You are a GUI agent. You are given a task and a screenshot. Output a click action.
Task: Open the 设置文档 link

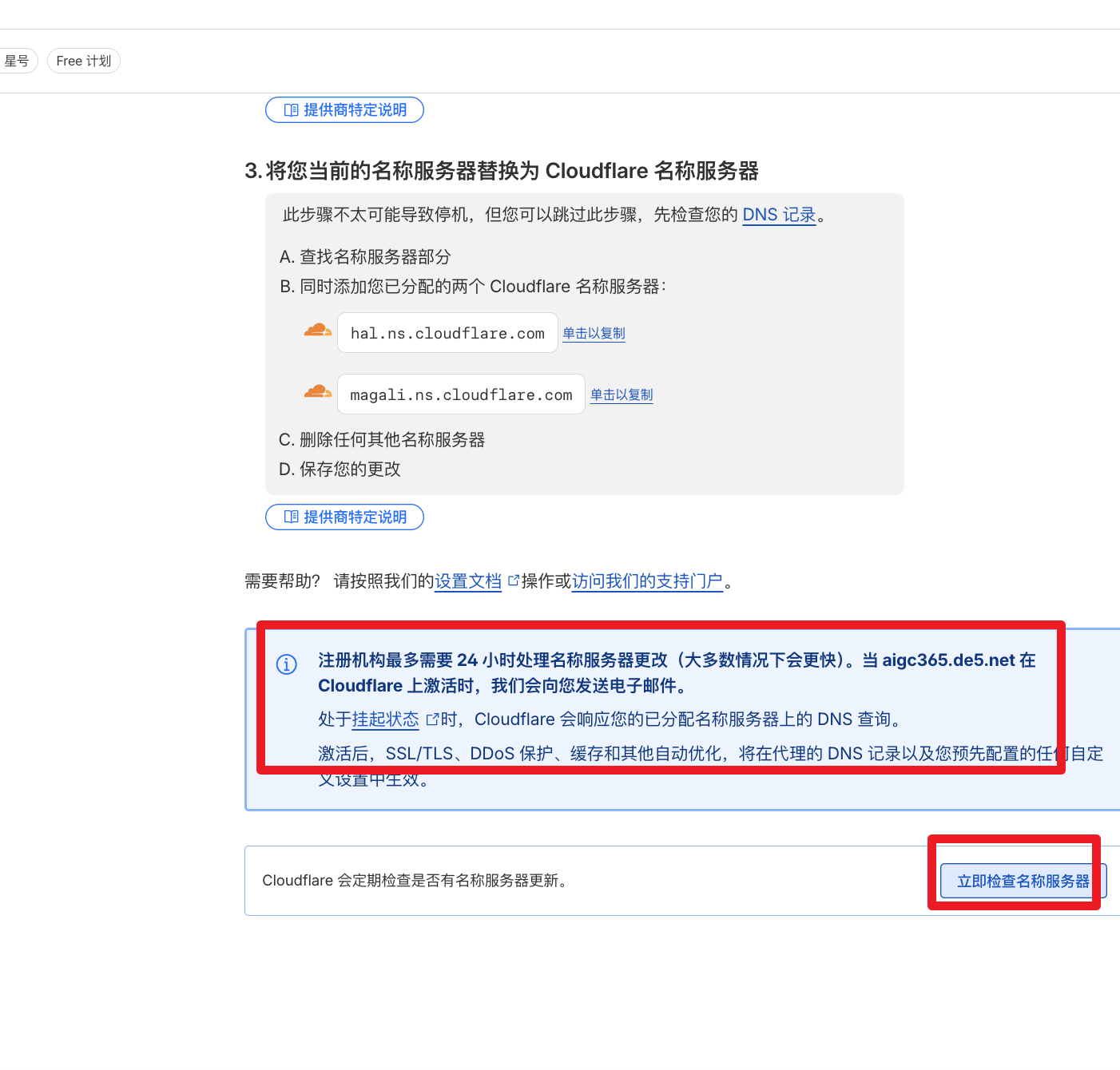pos(468,581)
